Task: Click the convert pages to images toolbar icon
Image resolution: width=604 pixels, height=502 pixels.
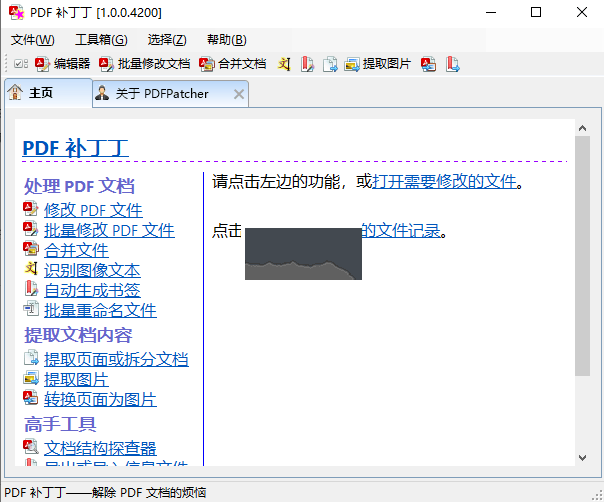Action: tap(428, 64)
